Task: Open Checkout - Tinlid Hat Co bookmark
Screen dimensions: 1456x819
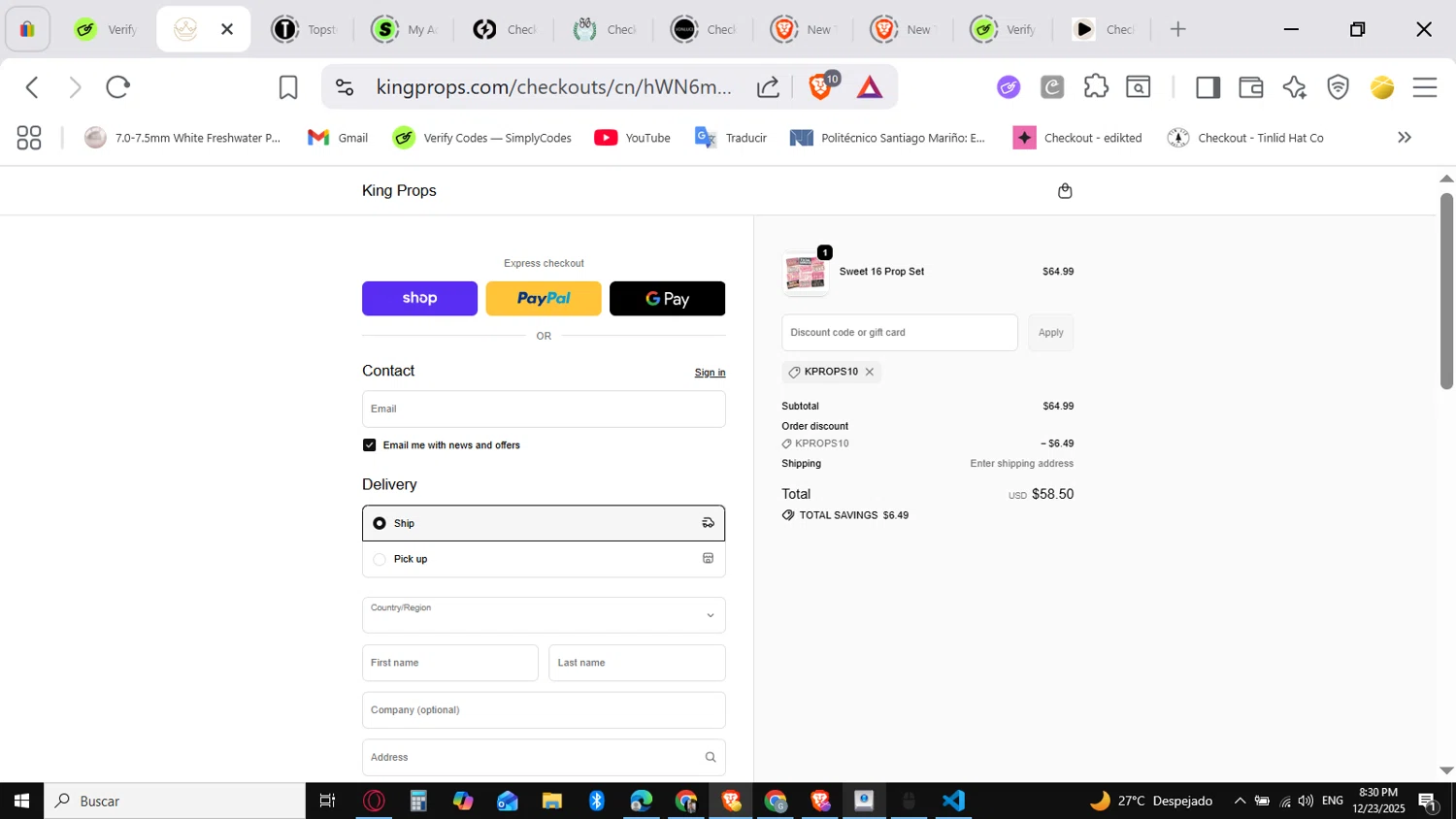Action: [x=1246, y=138]
